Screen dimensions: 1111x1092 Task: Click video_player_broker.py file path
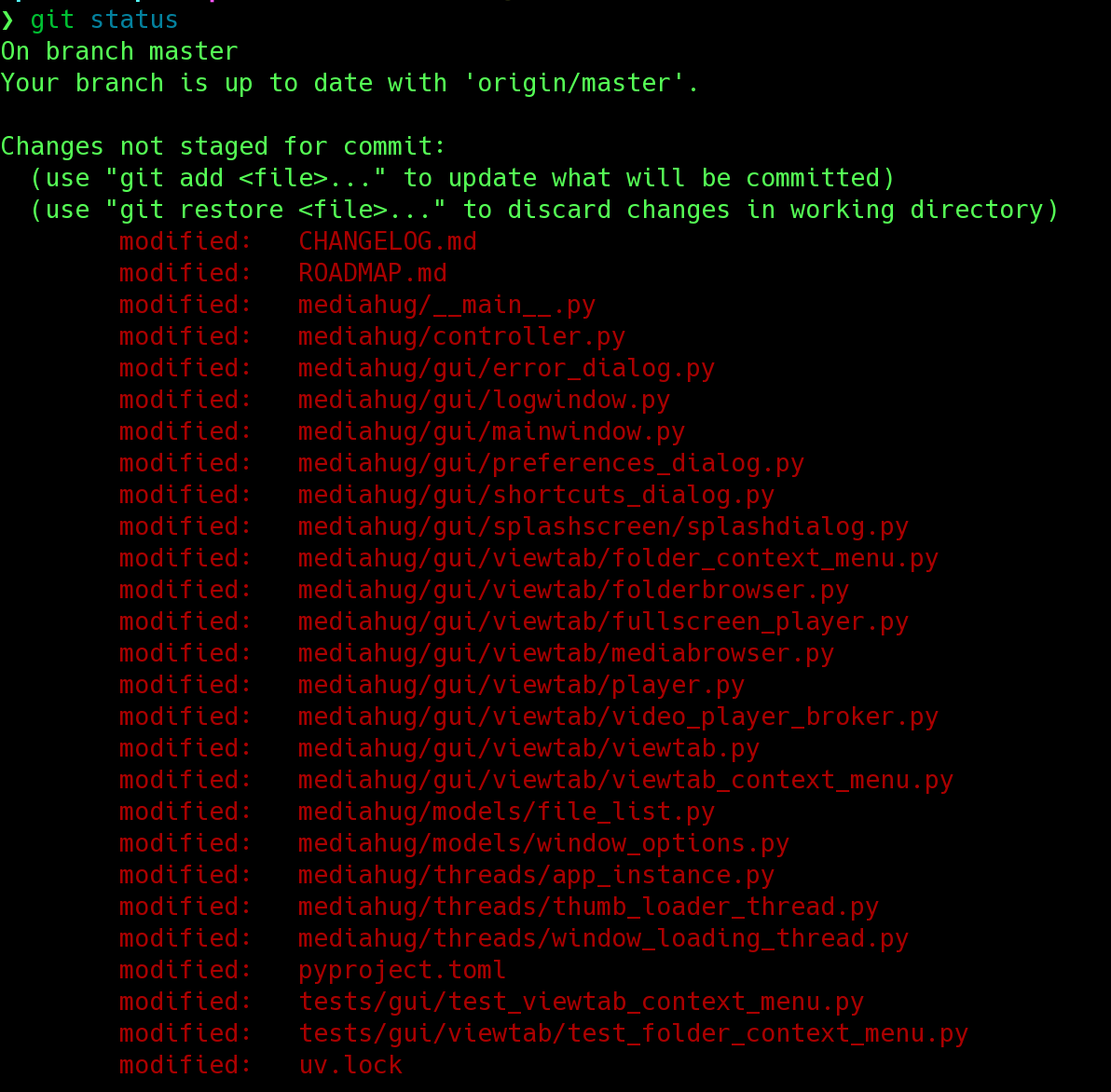(619, 717)
